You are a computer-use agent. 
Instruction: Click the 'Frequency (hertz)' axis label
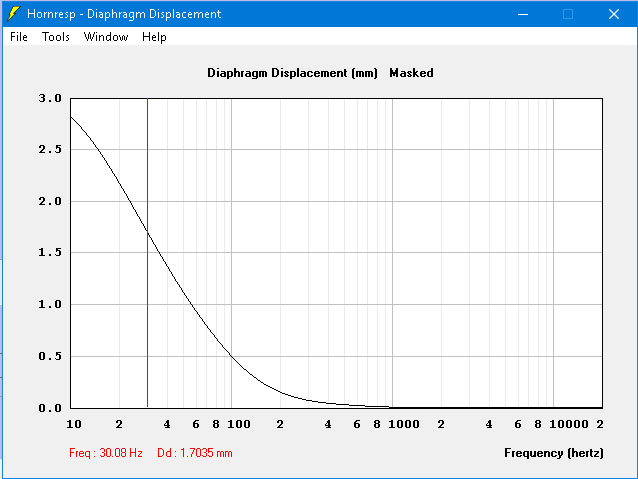(x=554, y=453)
